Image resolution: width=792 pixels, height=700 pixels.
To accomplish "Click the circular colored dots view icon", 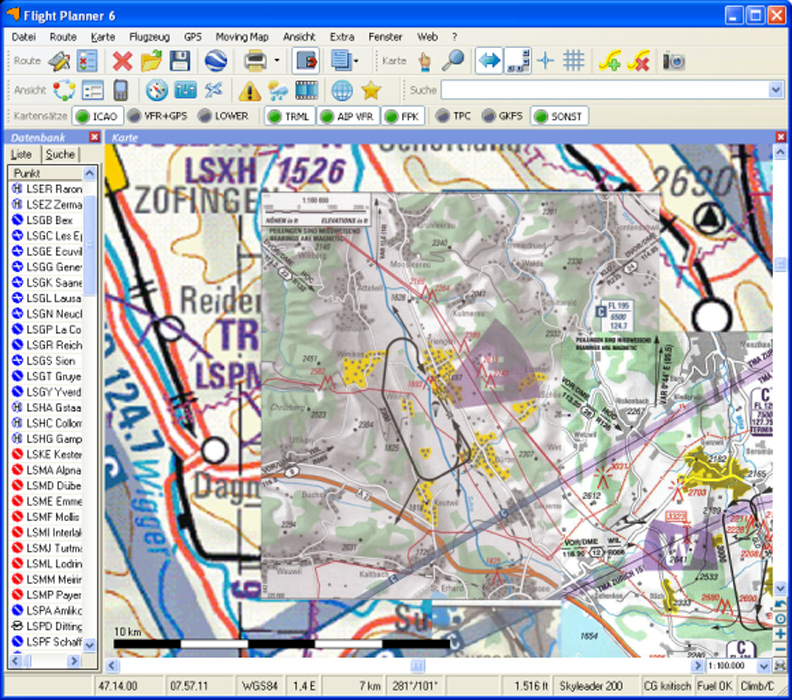I will coord(64,90).
